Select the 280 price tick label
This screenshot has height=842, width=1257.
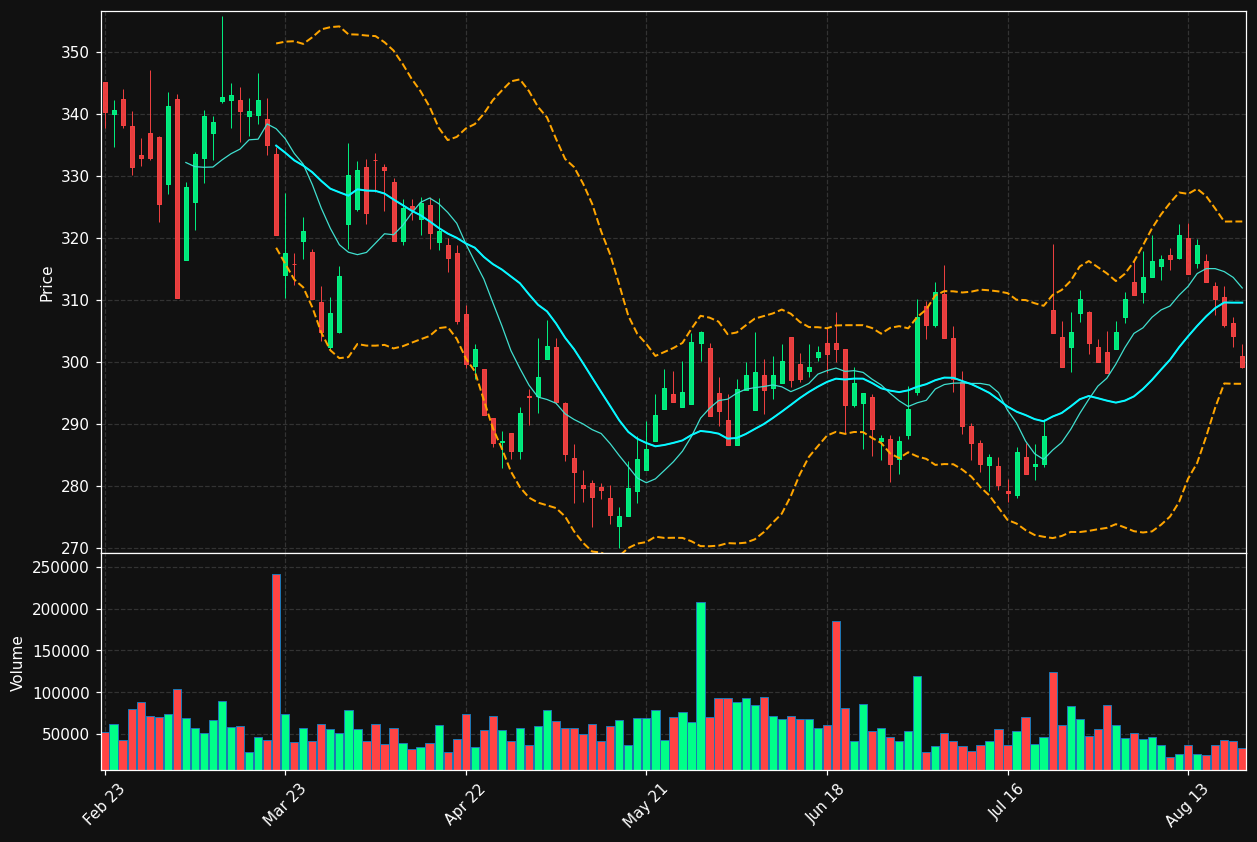75,486
